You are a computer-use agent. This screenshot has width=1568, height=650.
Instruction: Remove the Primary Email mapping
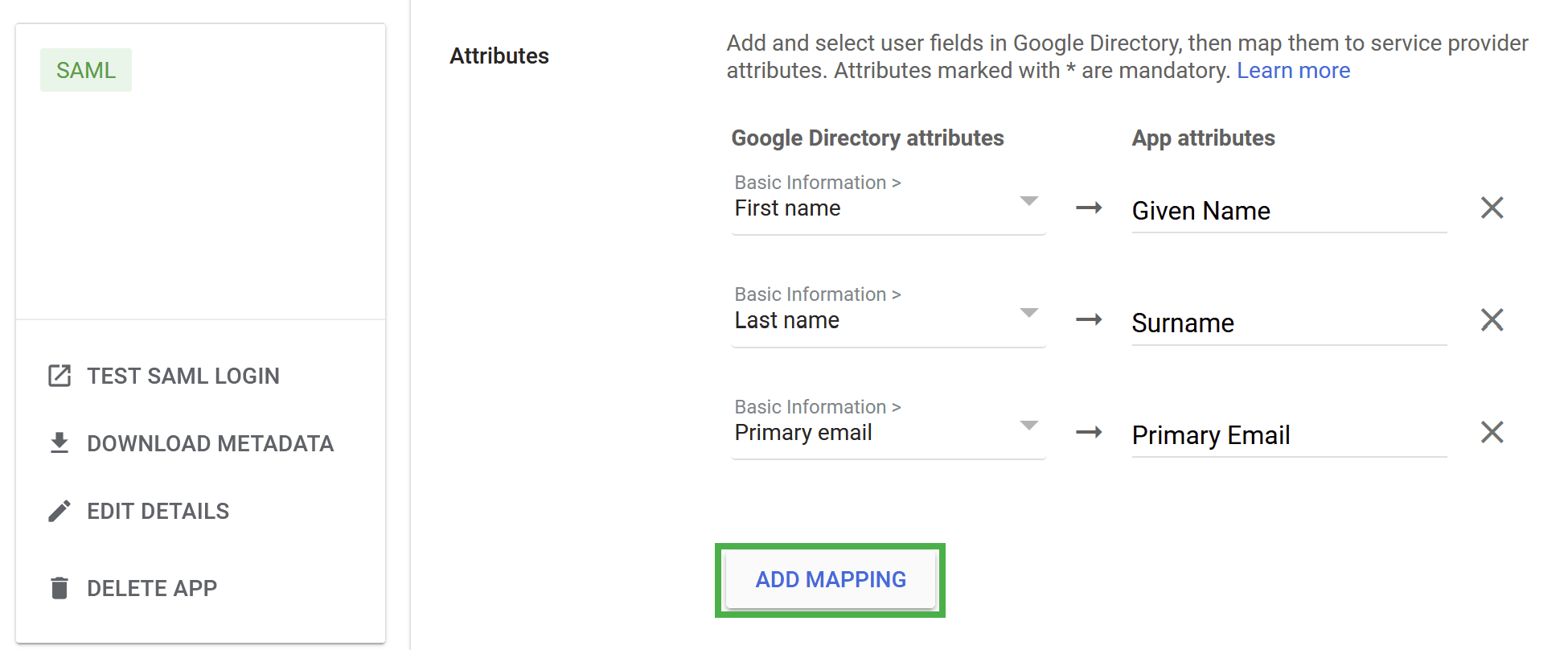[x=1492, y=433]
